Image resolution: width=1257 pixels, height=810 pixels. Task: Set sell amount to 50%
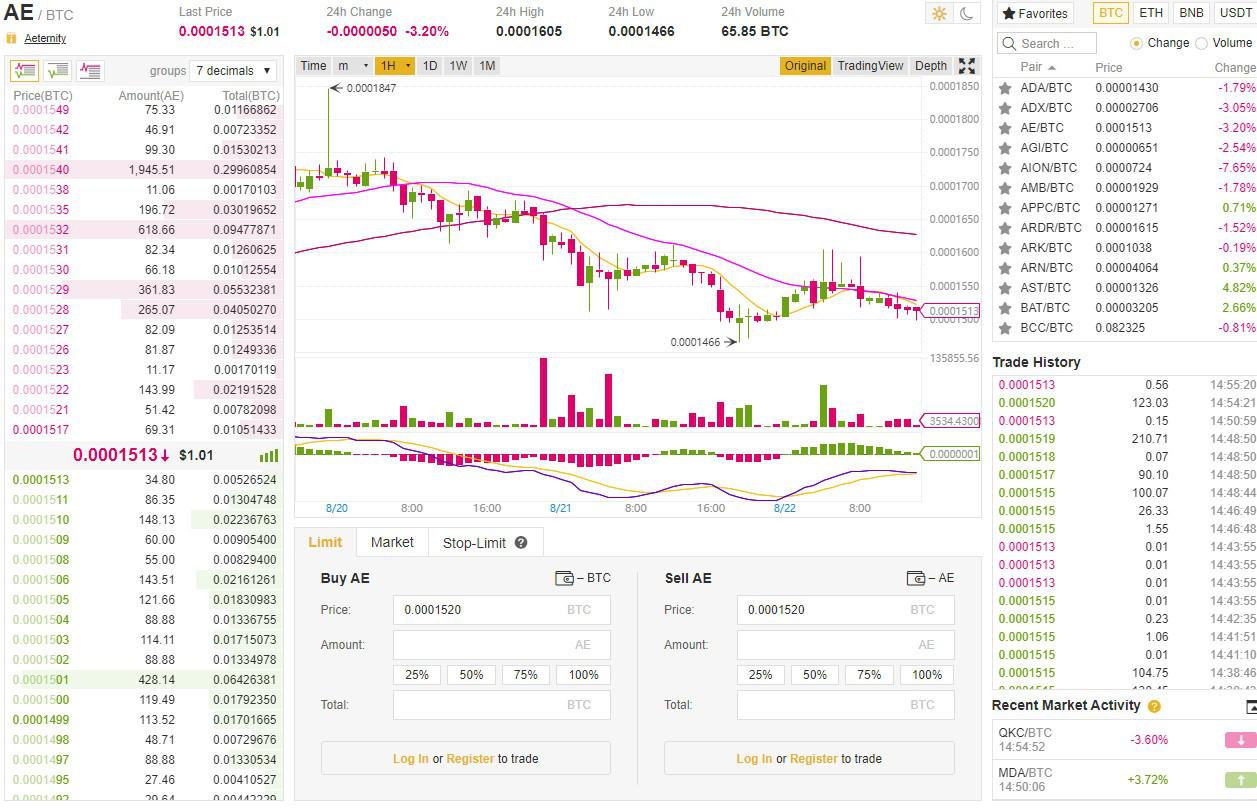click(815, 675)
